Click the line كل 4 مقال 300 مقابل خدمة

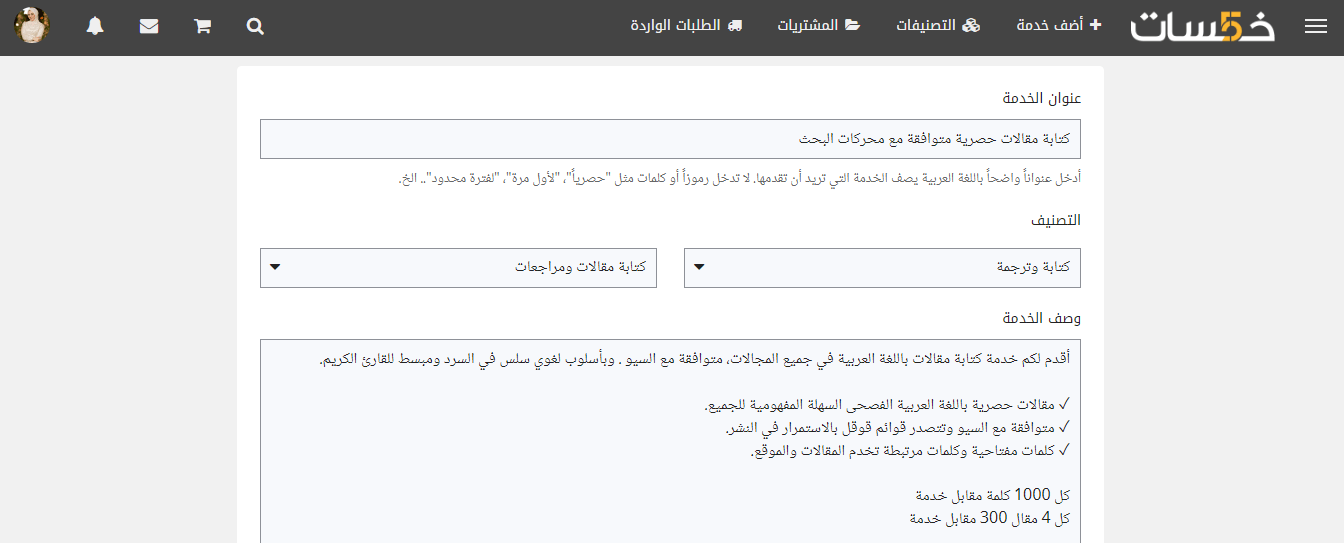(990, 519)
